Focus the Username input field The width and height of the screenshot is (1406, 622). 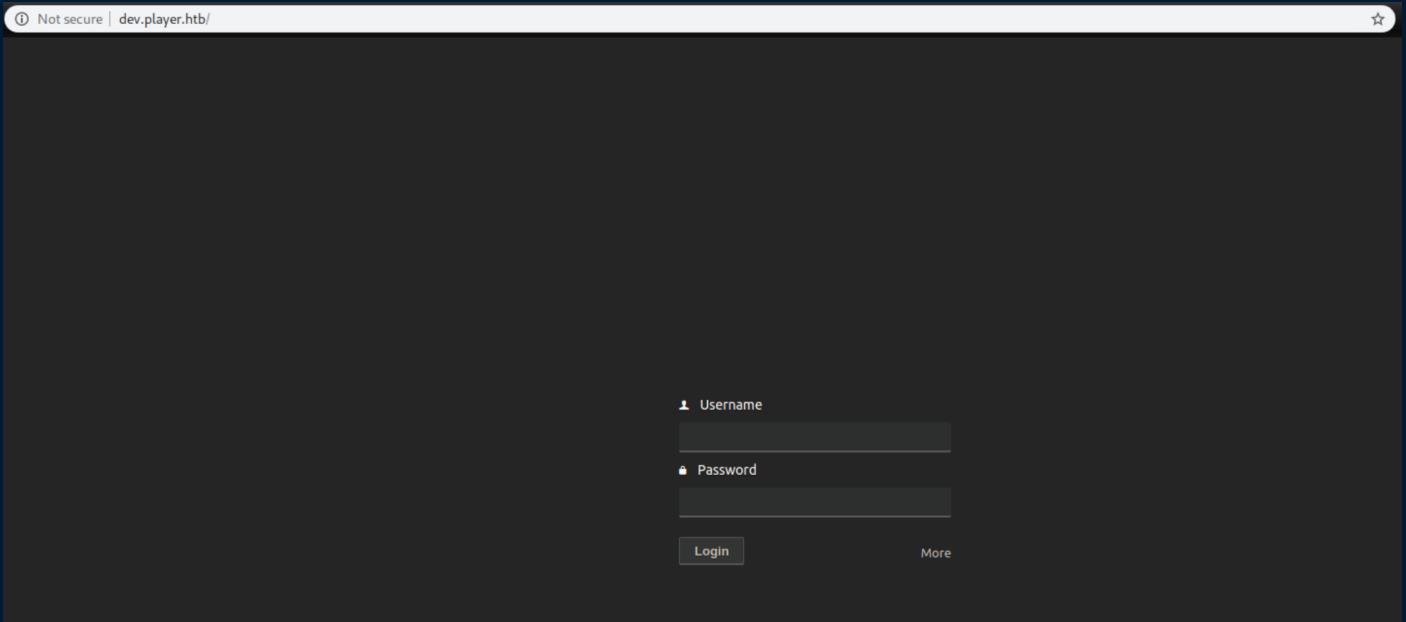(814, 437)
